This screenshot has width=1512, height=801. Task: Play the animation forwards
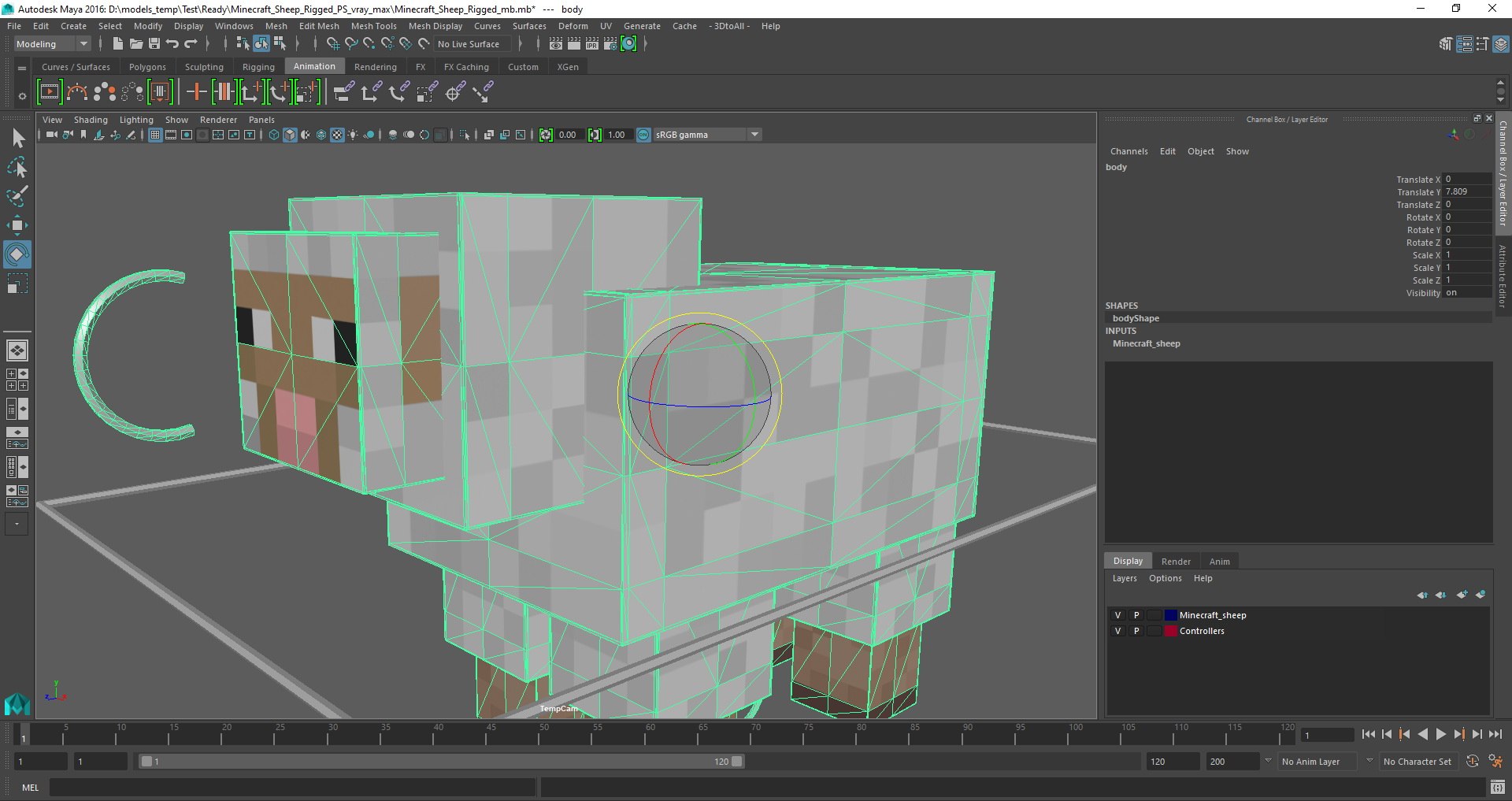[1440, 734]
